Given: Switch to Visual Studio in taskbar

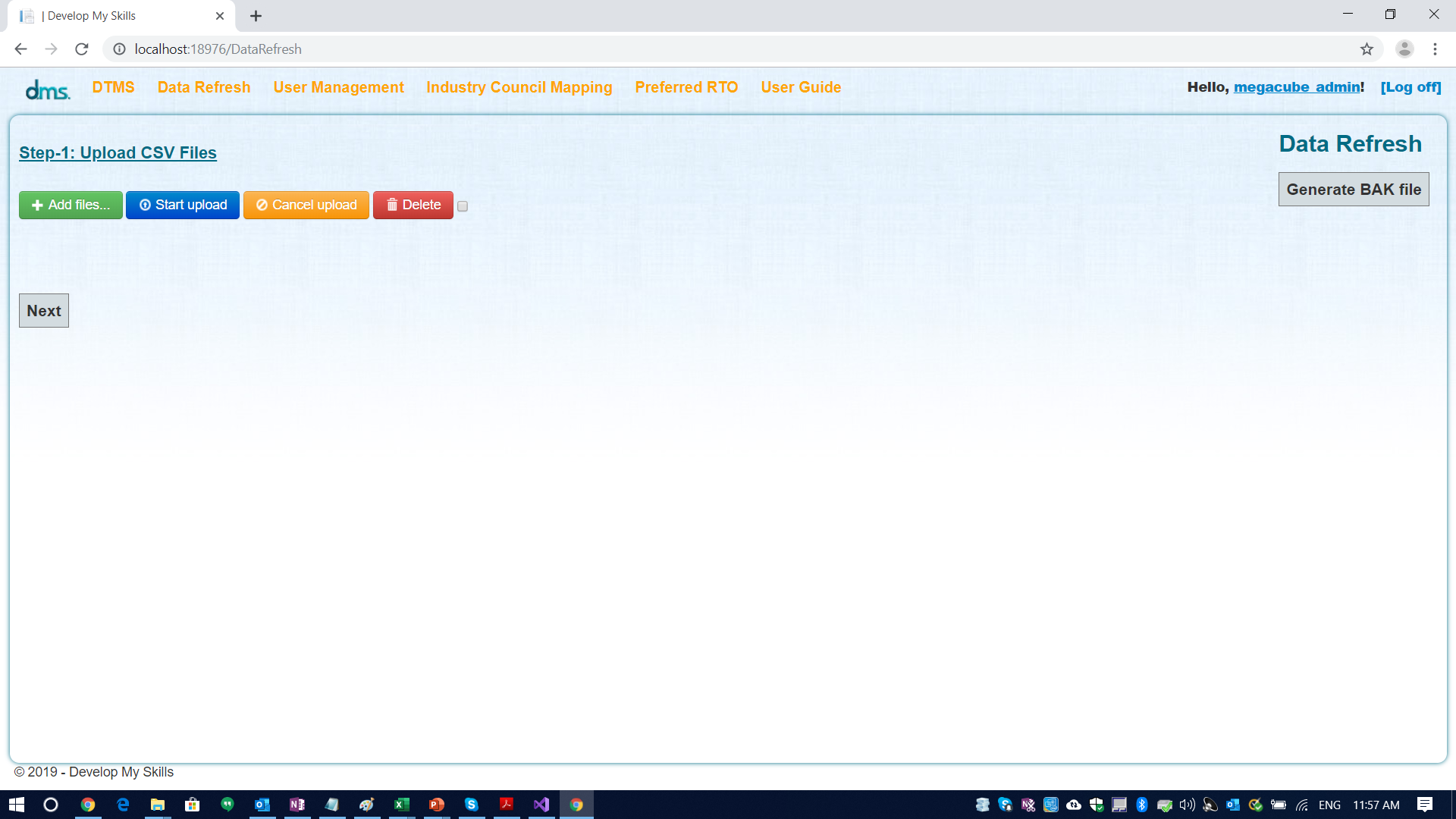Looking at the screenshot, I should (x=541, y=805).
